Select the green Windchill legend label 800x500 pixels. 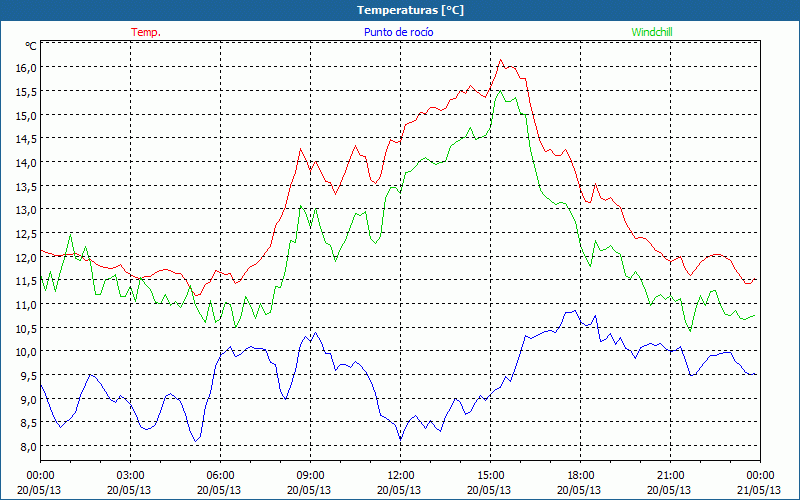[652, 32]
